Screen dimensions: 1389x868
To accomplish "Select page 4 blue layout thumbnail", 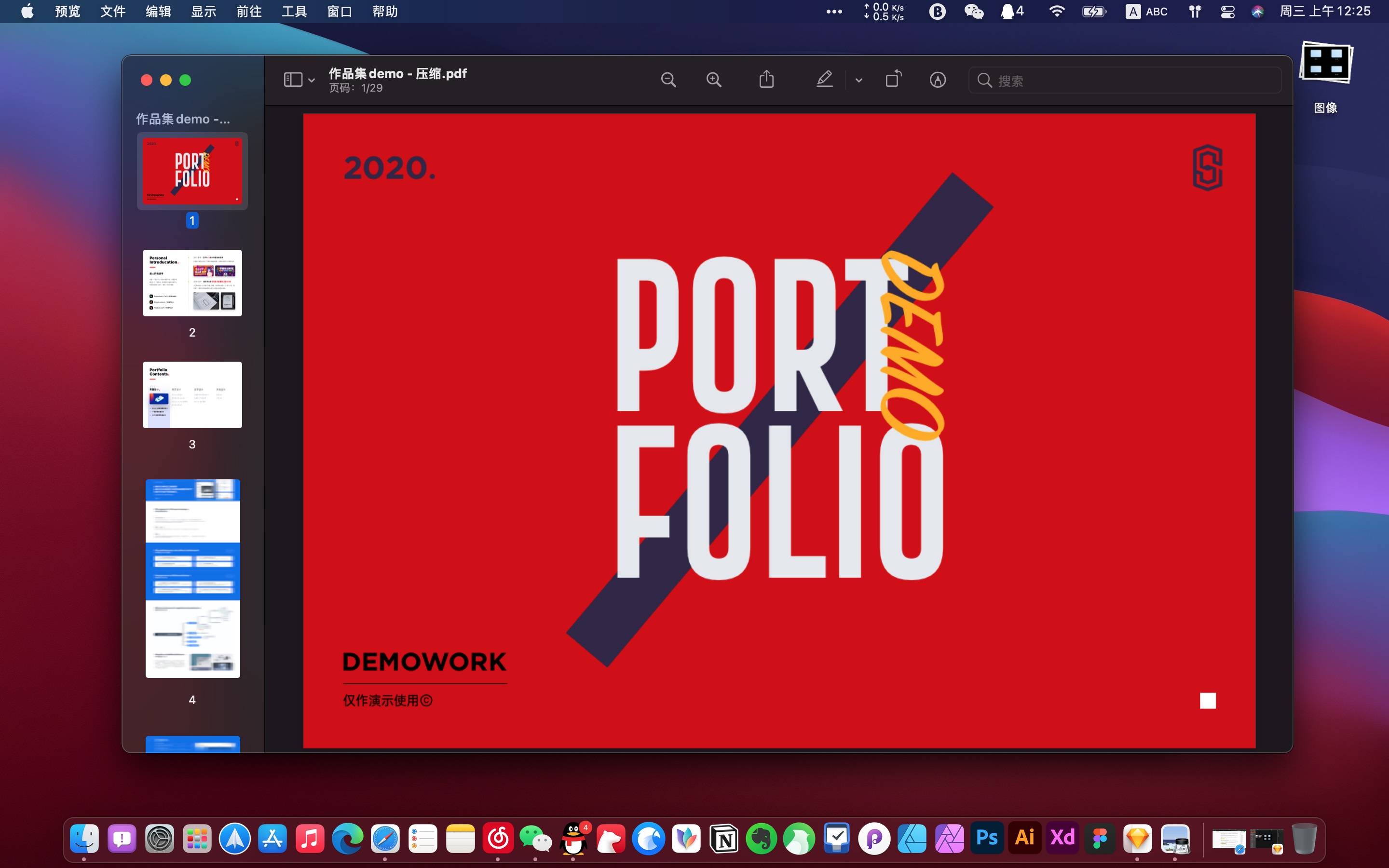I will [193, 579].
